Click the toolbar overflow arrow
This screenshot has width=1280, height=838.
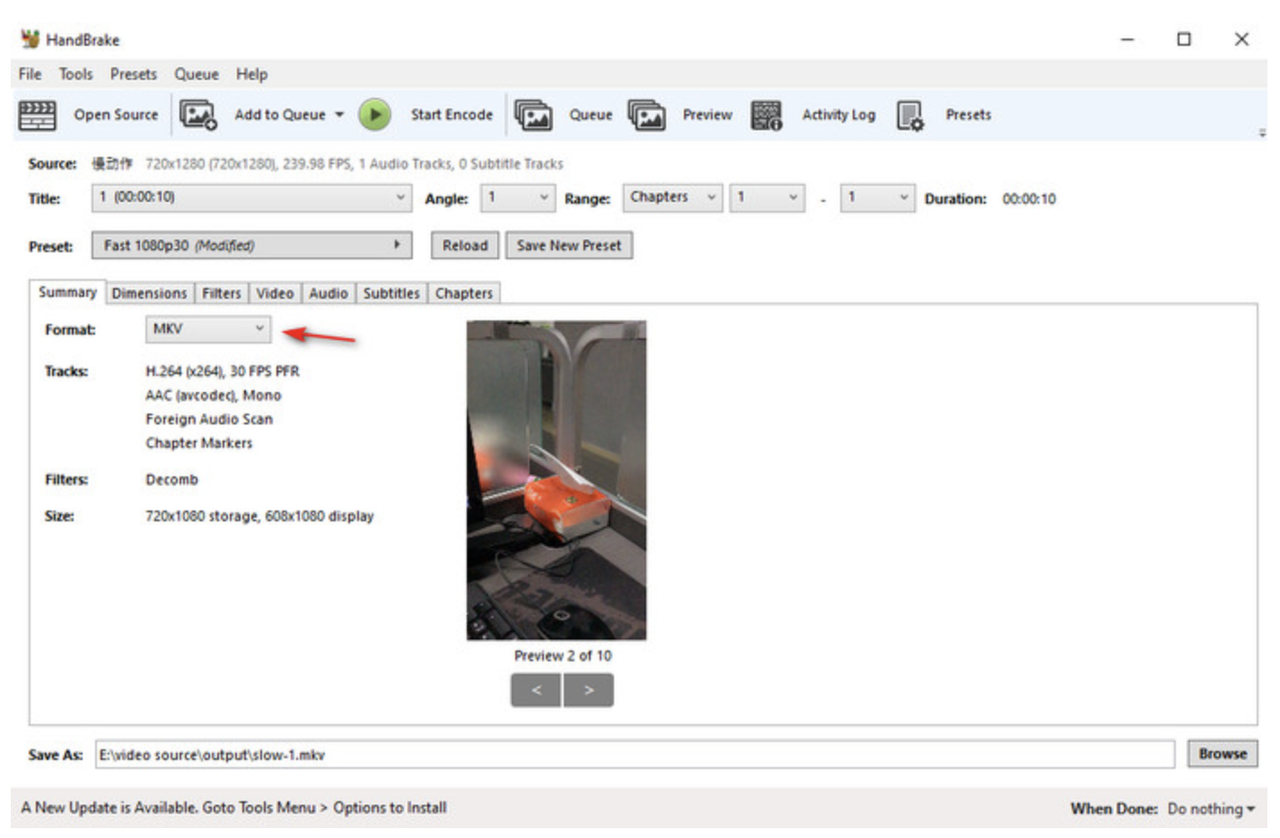[1262, 133]
